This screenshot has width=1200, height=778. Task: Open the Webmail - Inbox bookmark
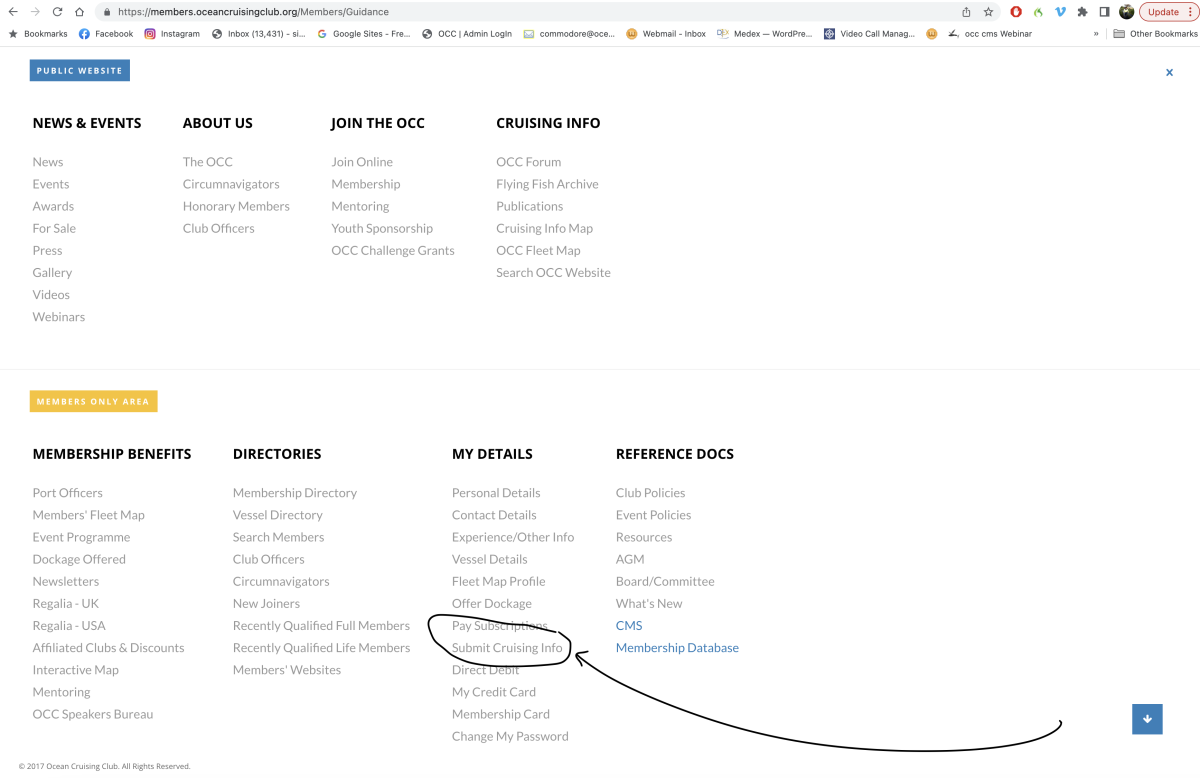point(666,33)
